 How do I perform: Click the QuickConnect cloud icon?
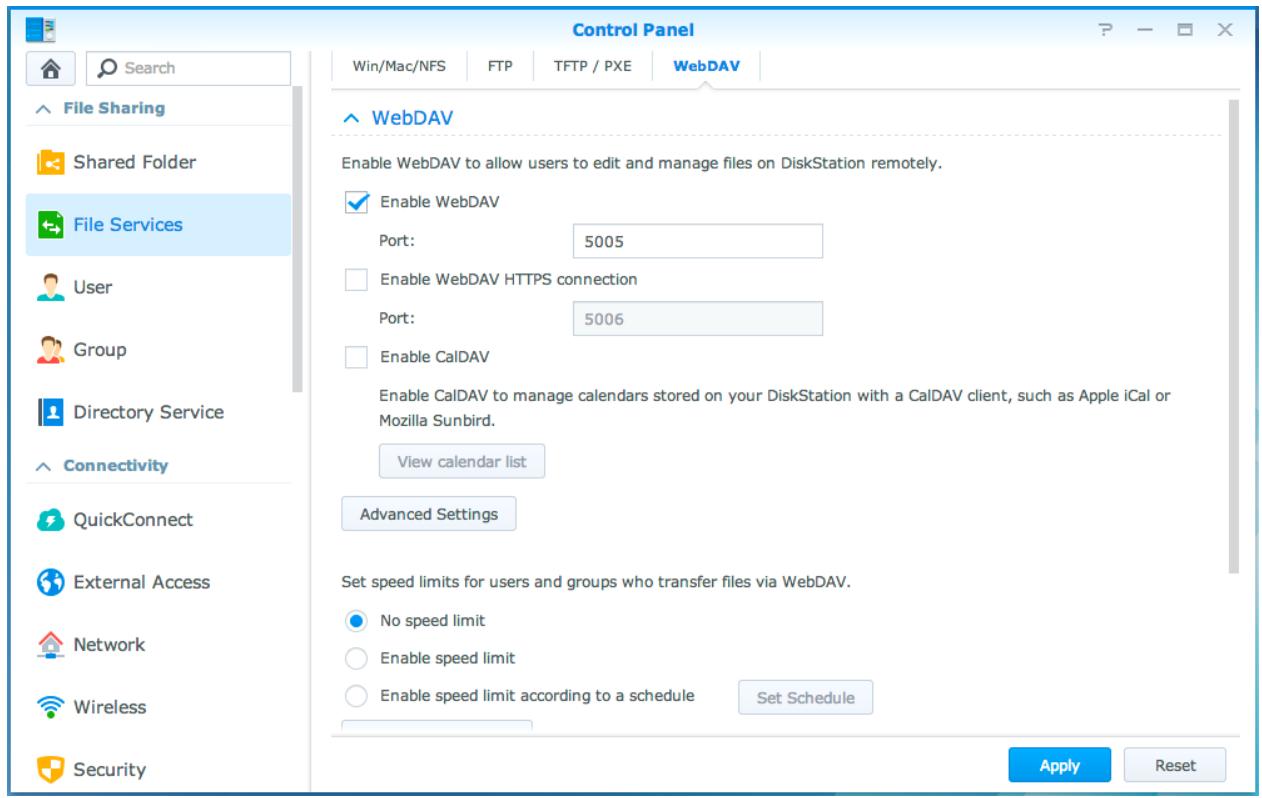click(50, 520)
